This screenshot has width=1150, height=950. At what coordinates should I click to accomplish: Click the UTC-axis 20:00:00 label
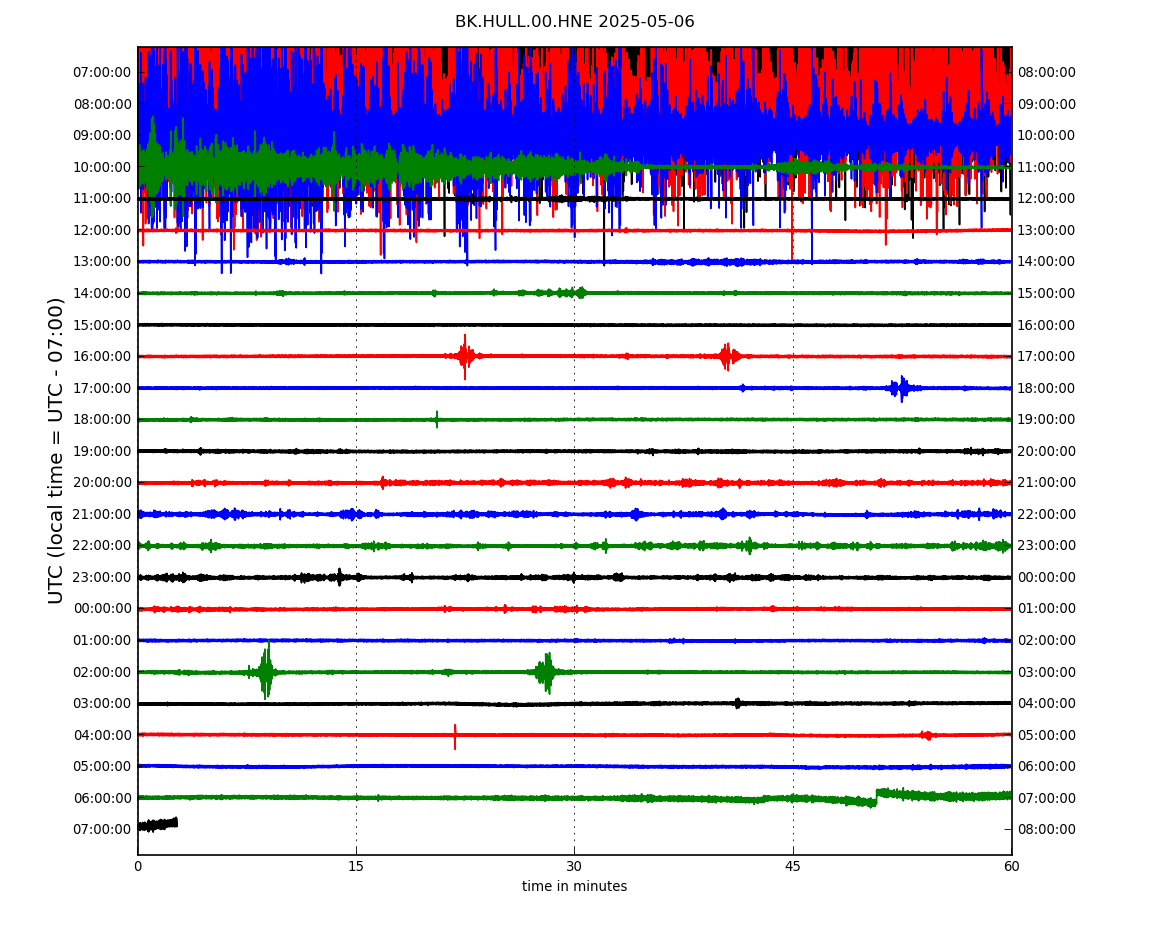coord(102,483)
